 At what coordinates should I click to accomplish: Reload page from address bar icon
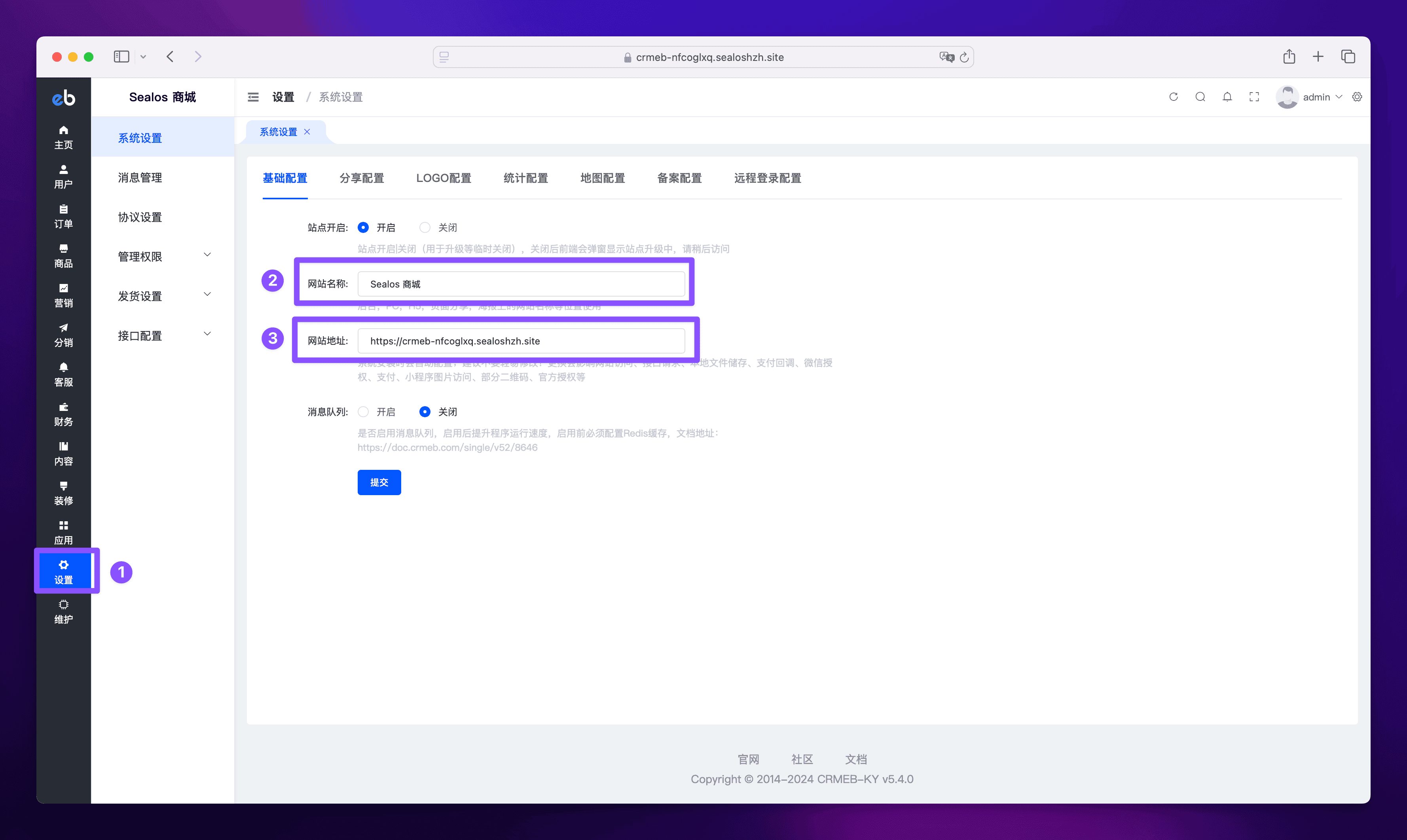(x=964, y=57)
